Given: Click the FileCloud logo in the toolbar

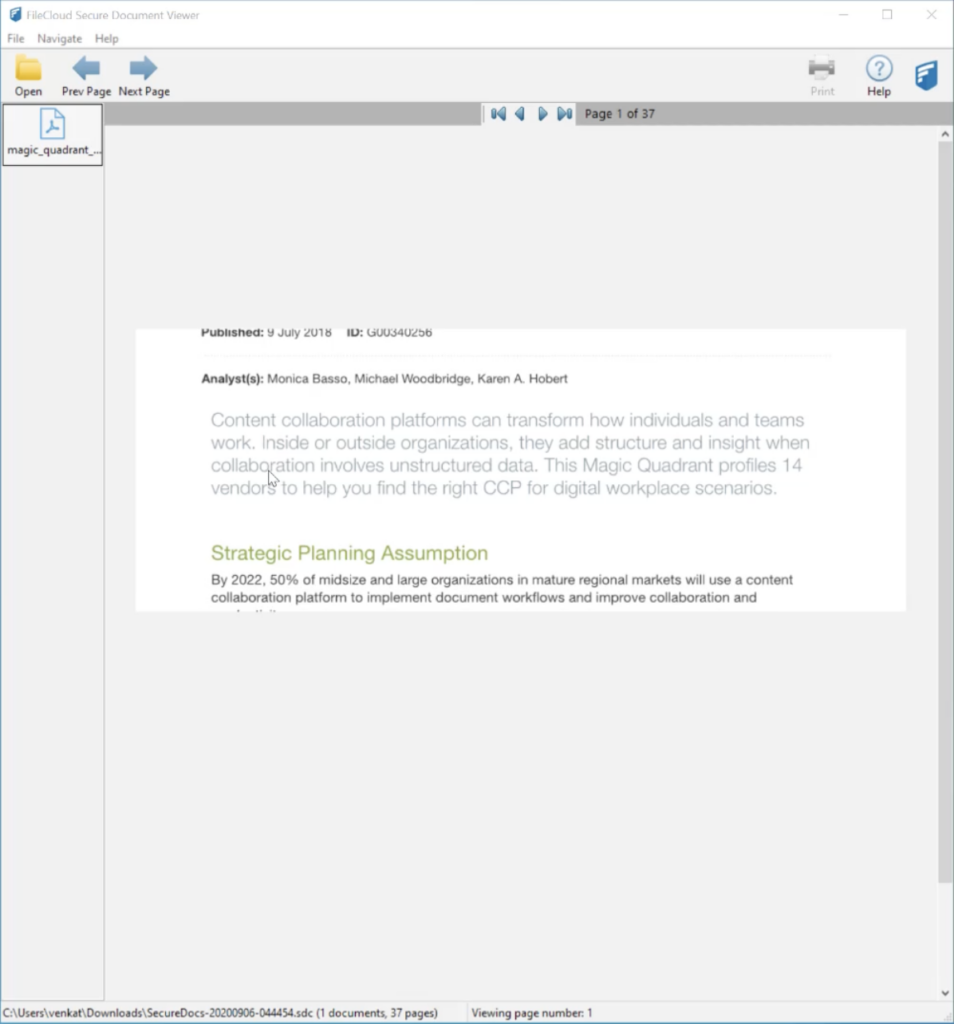Looking at the screenshot, I should point(926,75).
